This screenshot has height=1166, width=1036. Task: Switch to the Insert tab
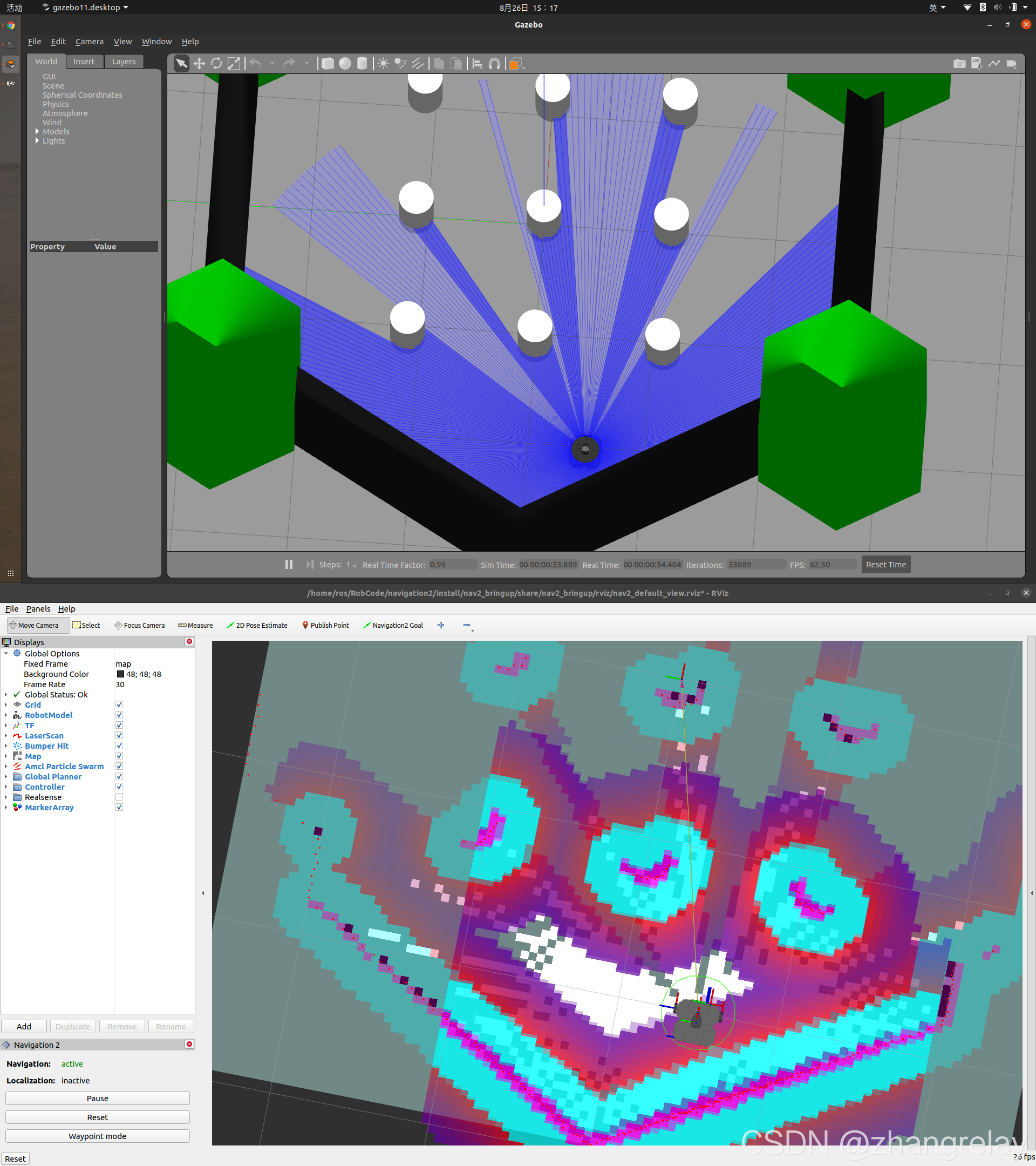84,62
